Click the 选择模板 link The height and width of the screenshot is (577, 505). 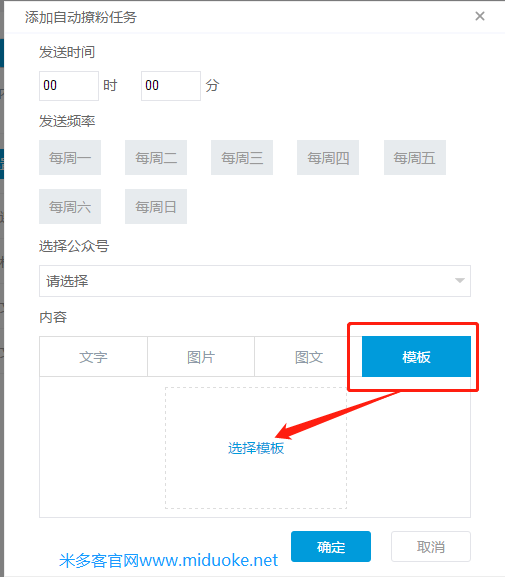[x=256, y=448]
